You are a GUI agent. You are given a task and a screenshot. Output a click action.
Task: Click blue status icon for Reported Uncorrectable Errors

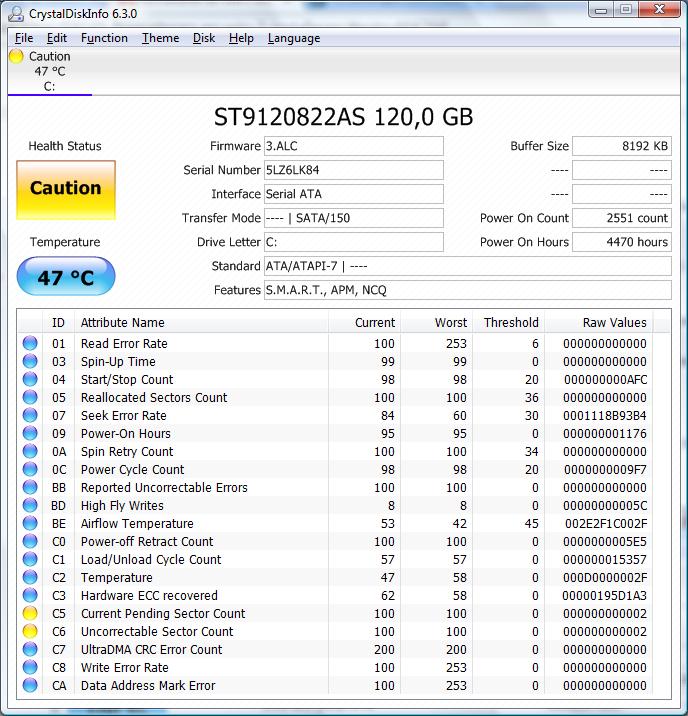30,487
